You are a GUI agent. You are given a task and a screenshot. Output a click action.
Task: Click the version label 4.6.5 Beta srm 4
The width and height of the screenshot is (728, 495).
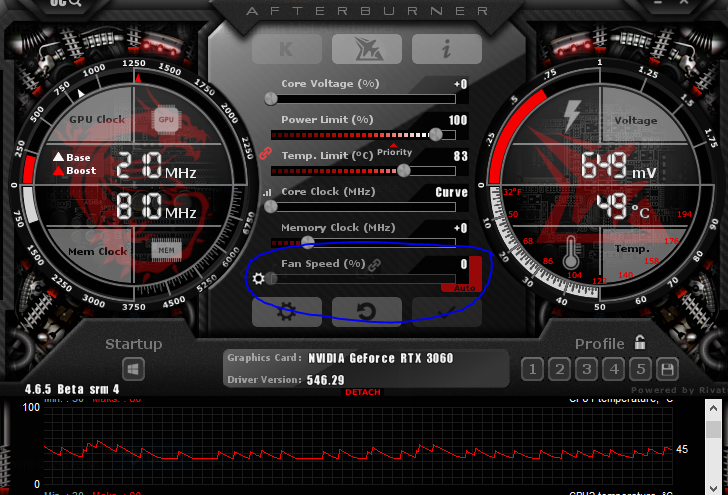point(72,389)
